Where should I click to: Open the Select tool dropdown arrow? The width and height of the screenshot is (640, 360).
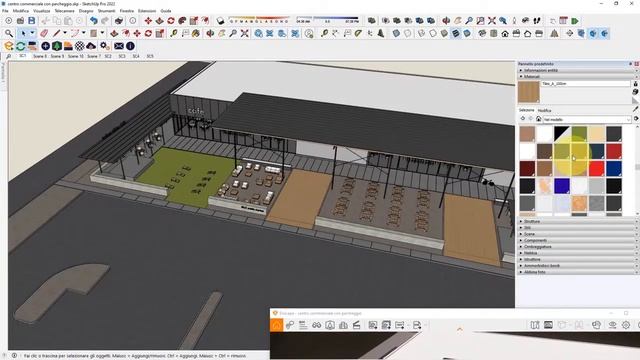32,33
